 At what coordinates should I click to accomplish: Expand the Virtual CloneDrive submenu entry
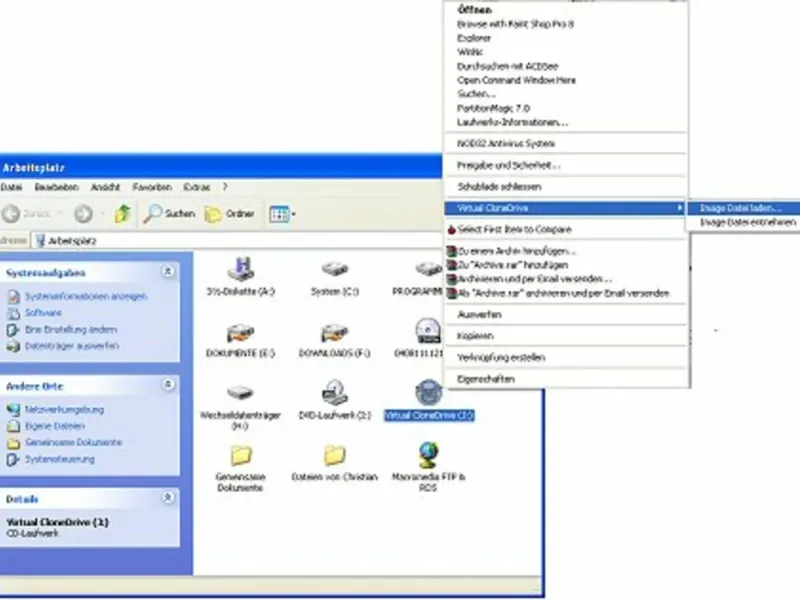565,208
